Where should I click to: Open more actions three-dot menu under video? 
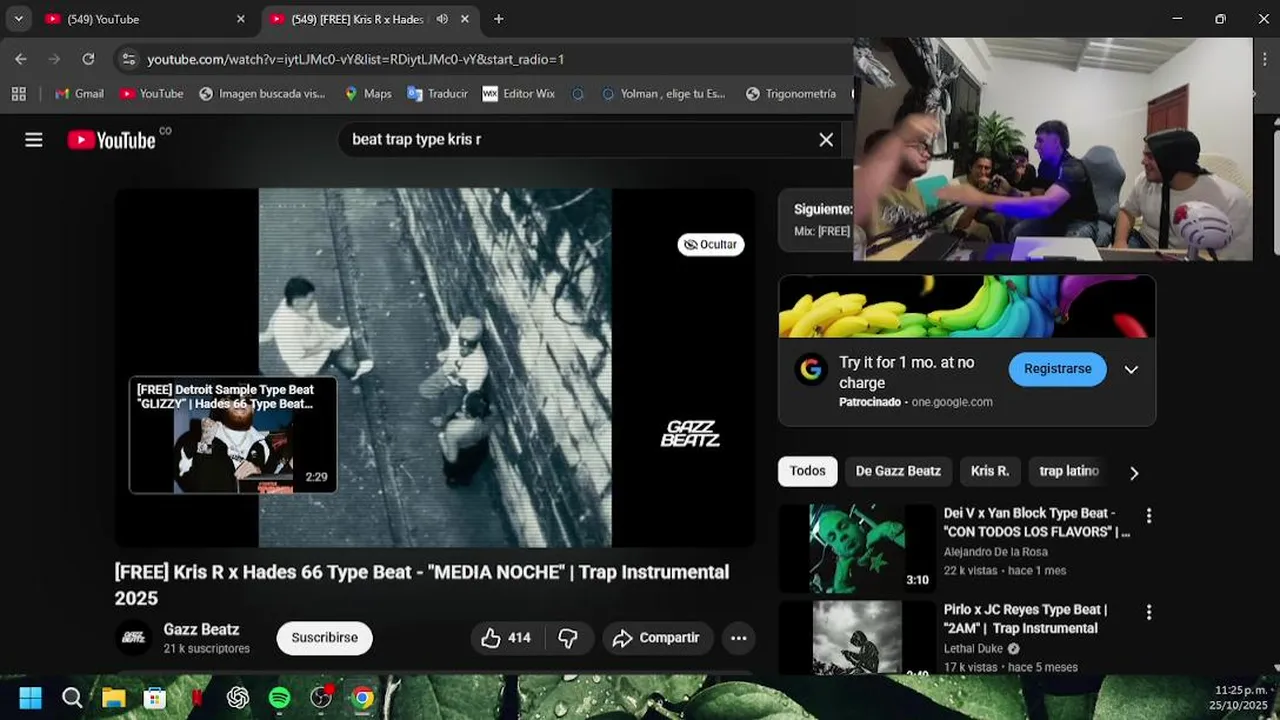point(738,638)
